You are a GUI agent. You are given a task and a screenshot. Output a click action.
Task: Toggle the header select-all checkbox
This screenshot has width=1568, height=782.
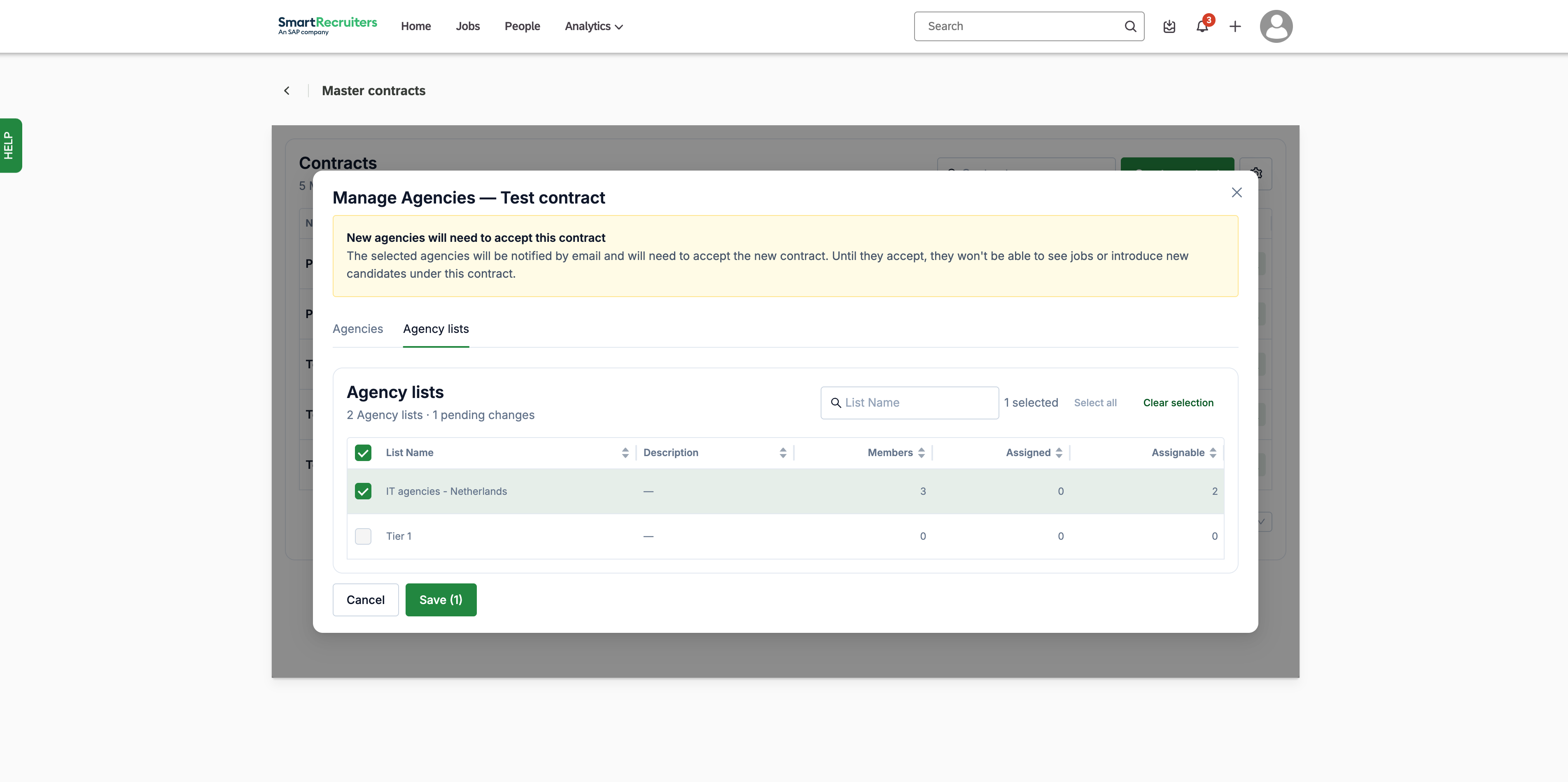point(363,452)
